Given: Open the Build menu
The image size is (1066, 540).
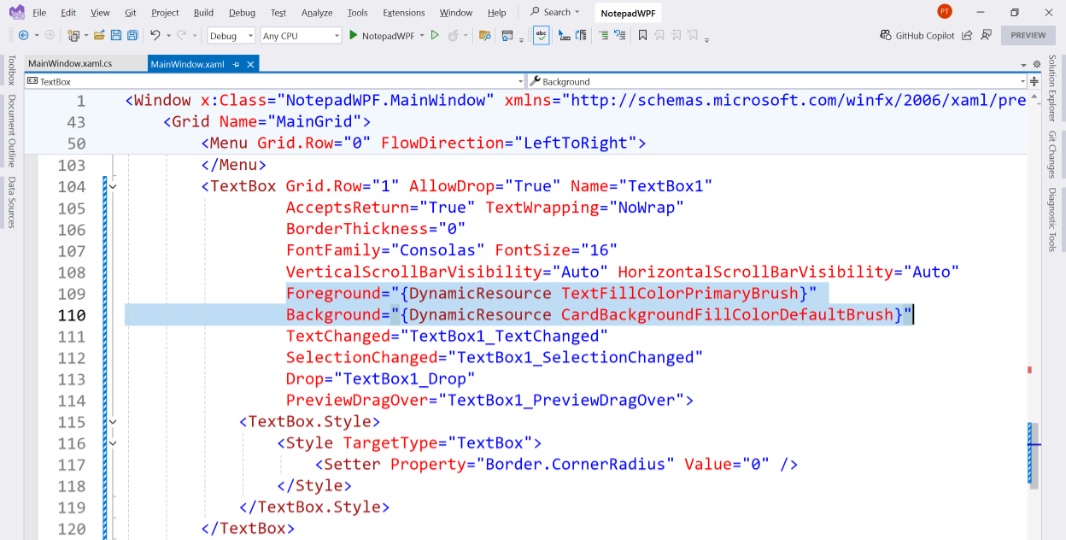Looking at the screenshot, I should click(203, 12).
